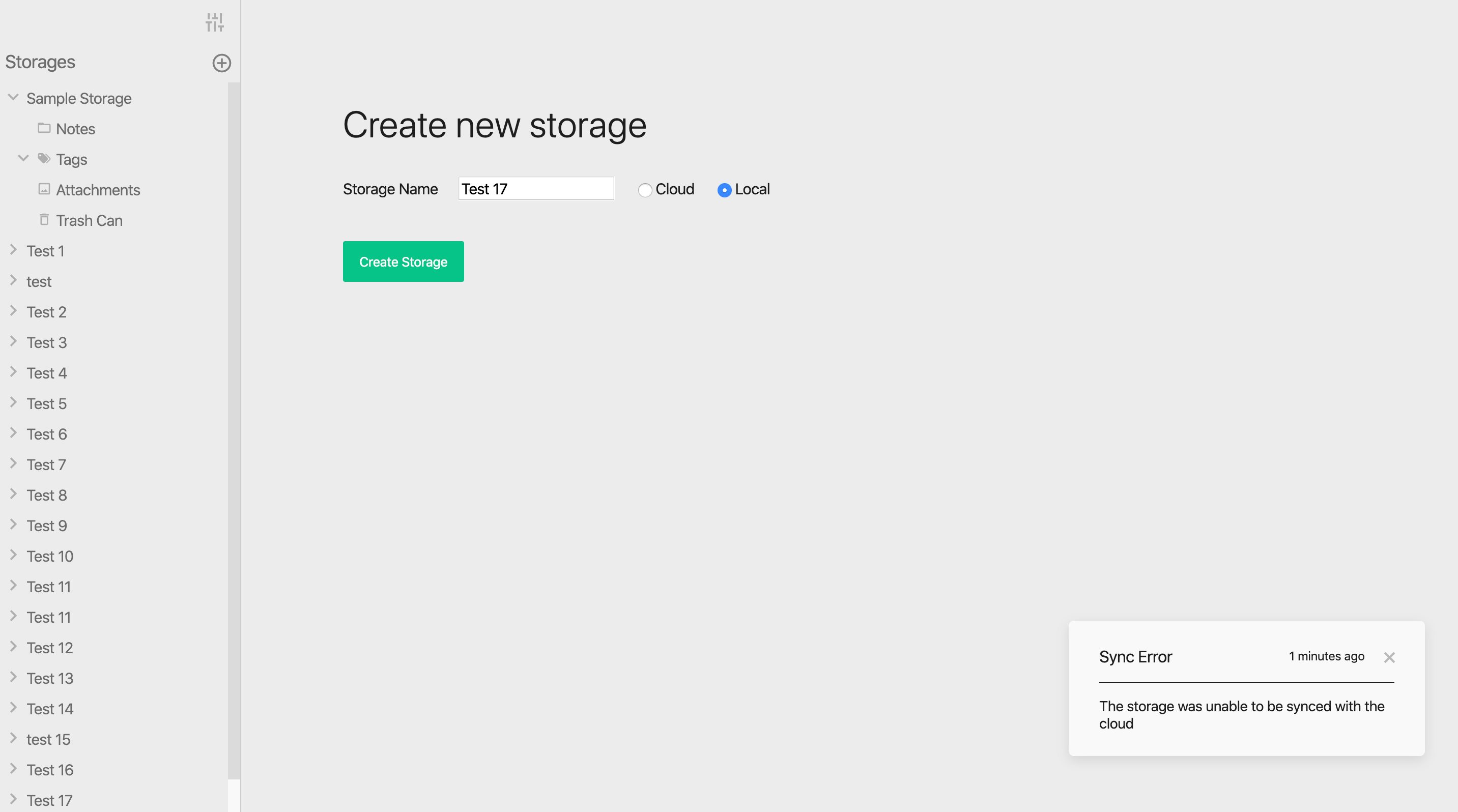The image size is (1458, 812).
Task: Open the Test 5 storage item
Action: coord(46,403)
